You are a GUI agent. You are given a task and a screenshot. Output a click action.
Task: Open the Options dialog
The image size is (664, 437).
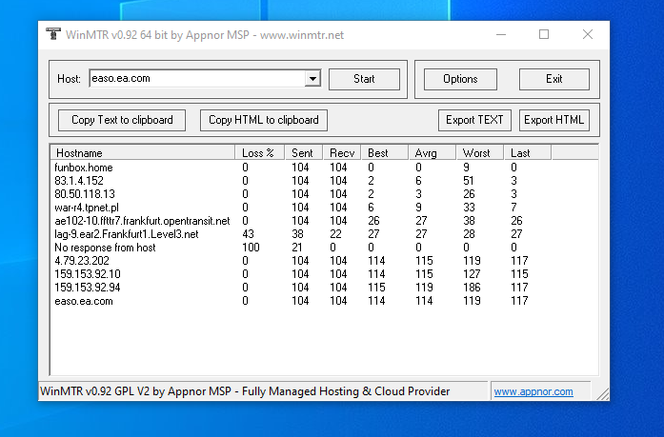pyautogui.click(x=460, y=79)
